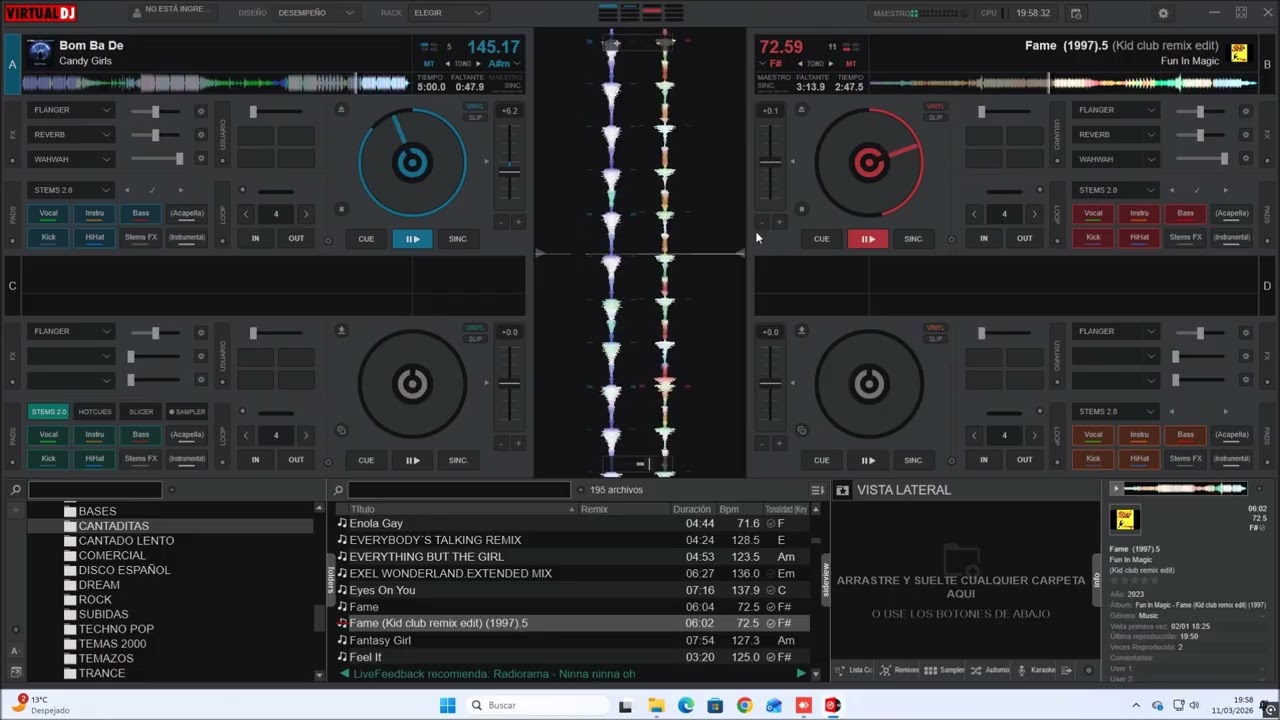This screenshot has width=1280, height=720.
Task: Open the Stems 2.0 pads dropdown on deck B
Action: coord(1116,190)
